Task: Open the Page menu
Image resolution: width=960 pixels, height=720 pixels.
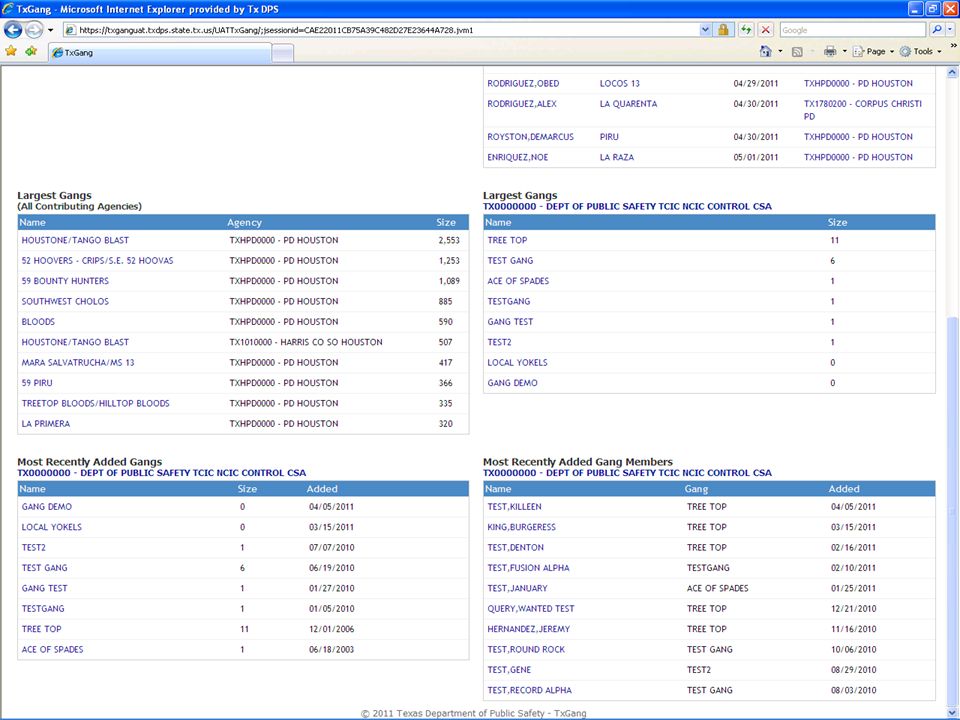Action: click(x=874, y=51)
